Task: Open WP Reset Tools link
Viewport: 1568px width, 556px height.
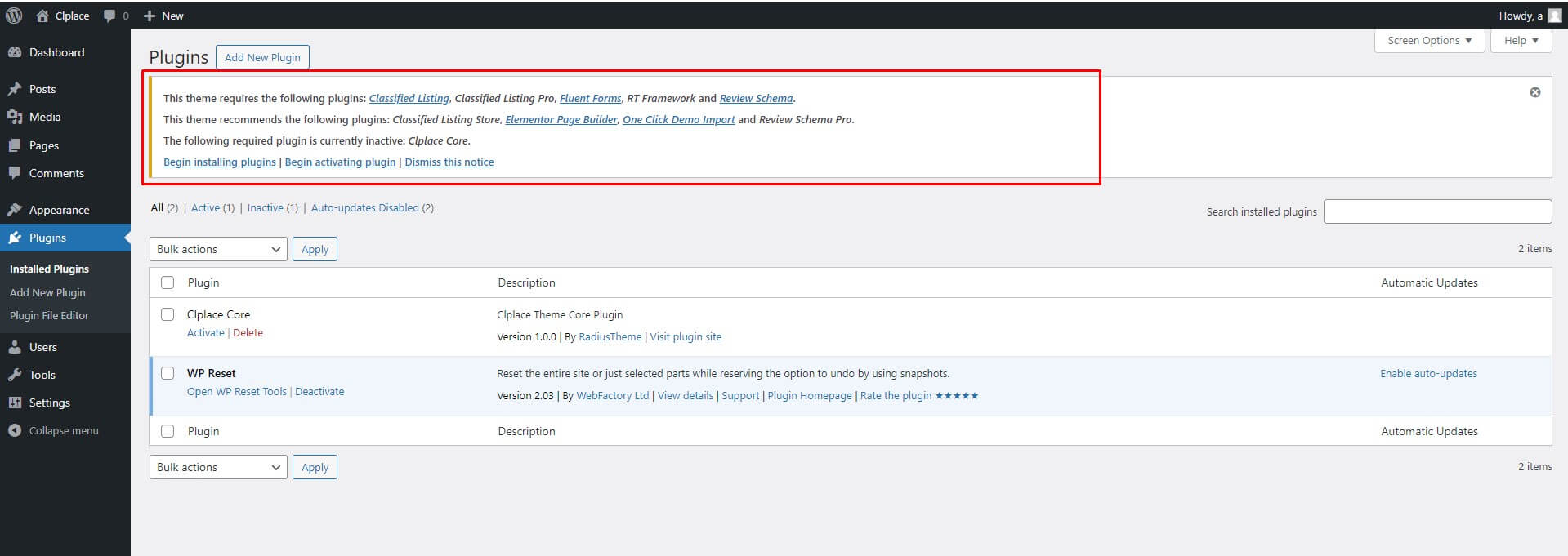Action: [237, 392]
